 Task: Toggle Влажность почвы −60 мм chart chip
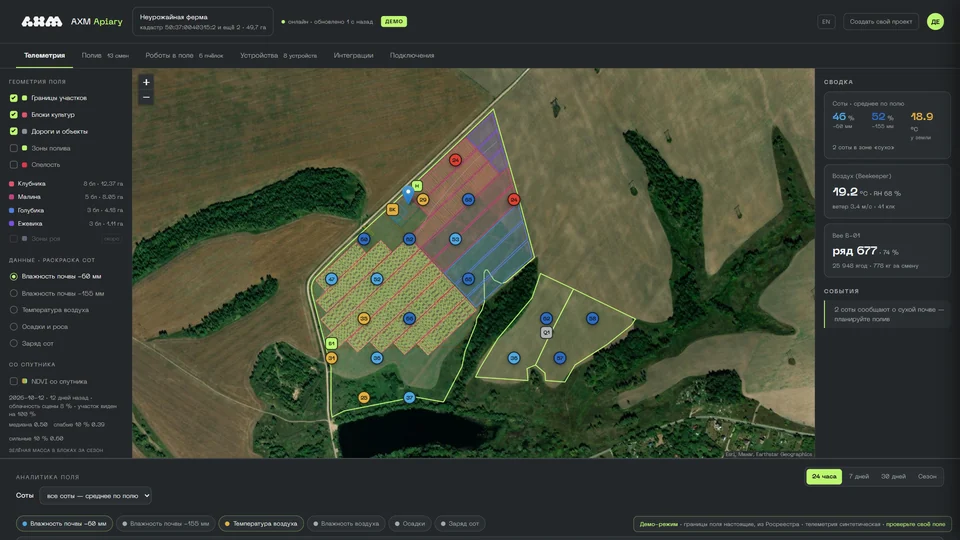tap(64, 523)
